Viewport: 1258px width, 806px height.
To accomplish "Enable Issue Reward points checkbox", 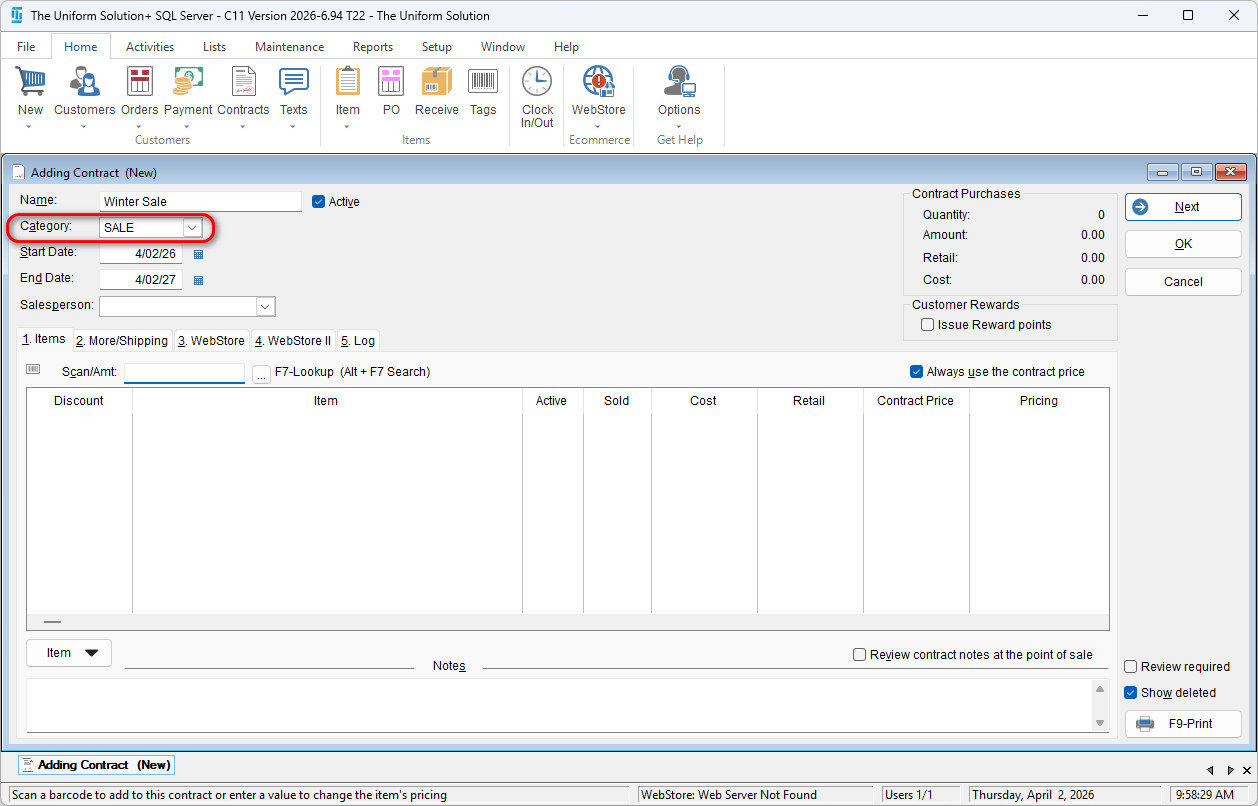I will pos(928,325).
